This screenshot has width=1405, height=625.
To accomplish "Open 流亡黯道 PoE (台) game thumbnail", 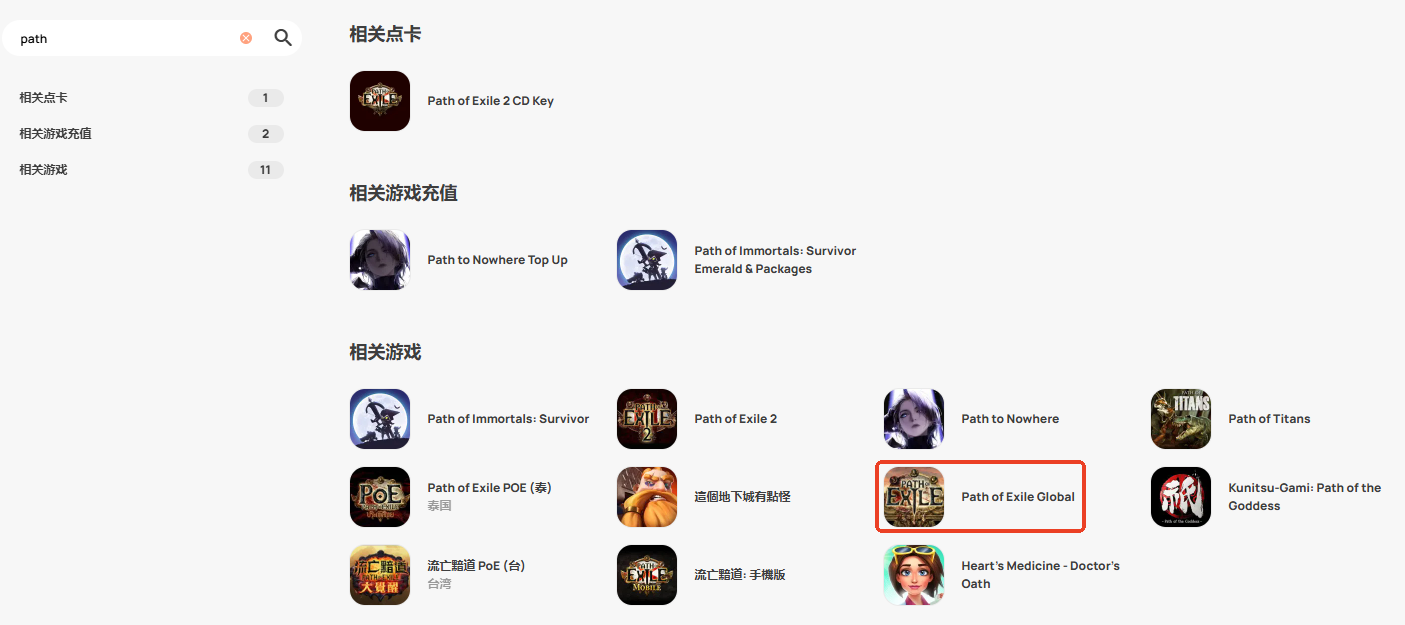I will [x=380, y=575].
